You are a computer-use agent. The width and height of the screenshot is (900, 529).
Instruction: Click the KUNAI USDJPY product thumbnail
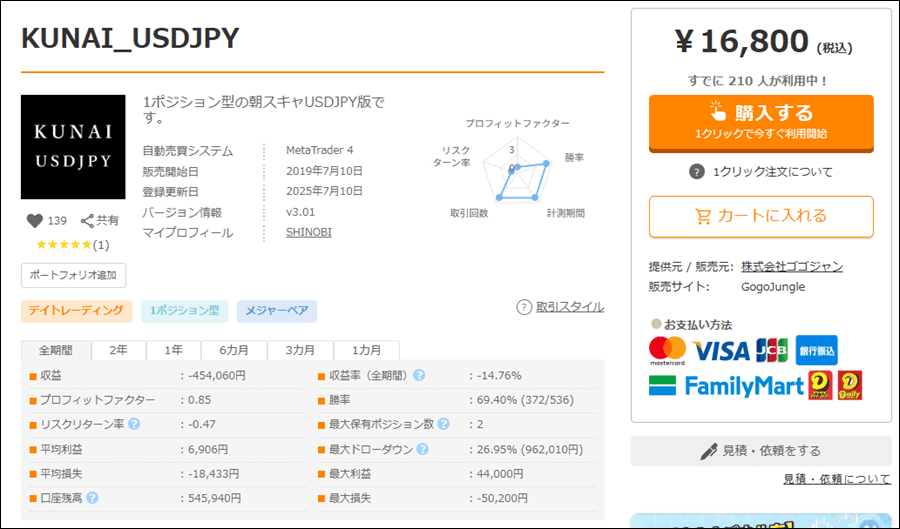[x=73, y=147]
